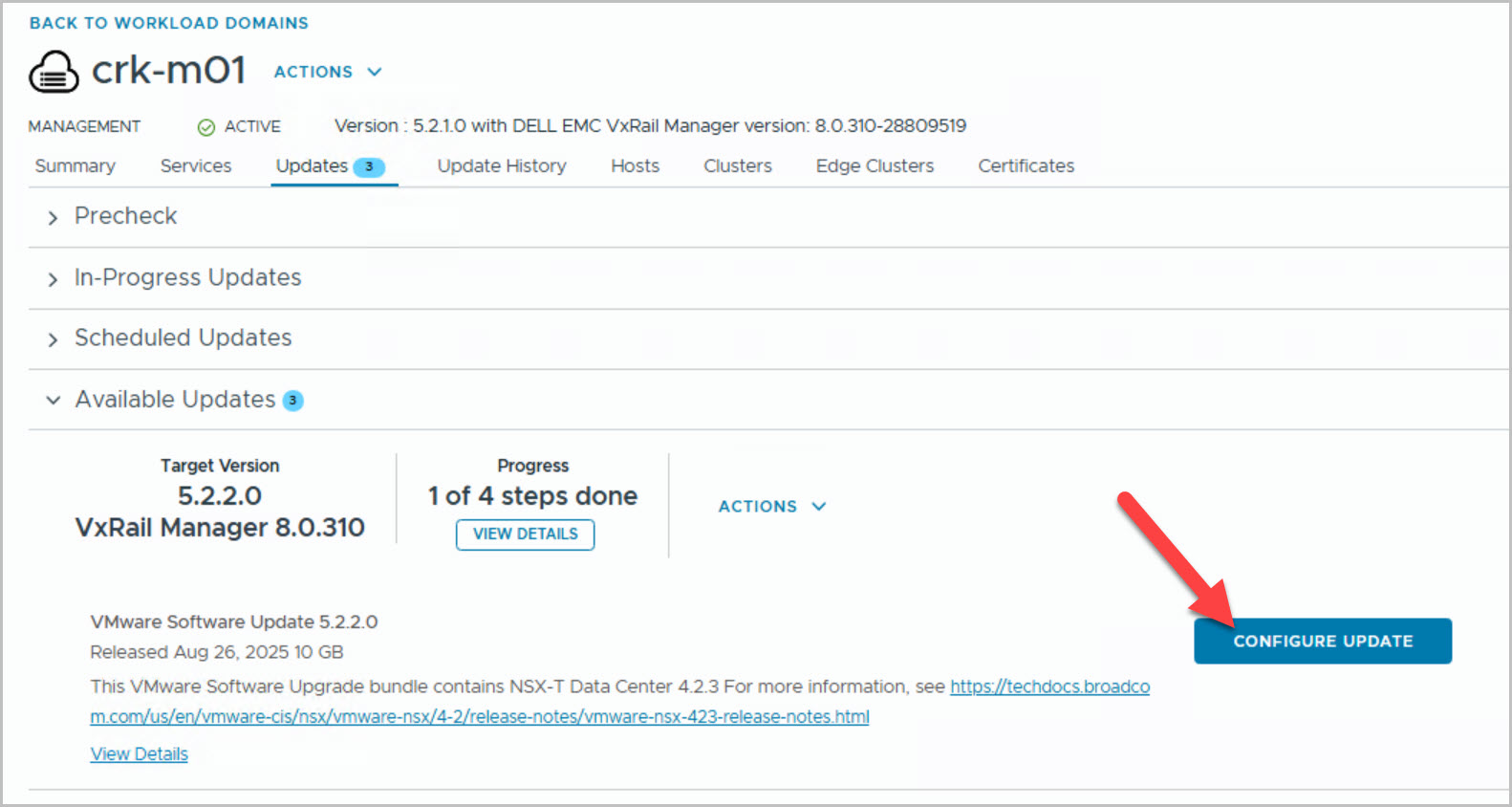Show the Certificates tab
Image resolution: width=1512 pixels, height=807 pixels.
1026,166
